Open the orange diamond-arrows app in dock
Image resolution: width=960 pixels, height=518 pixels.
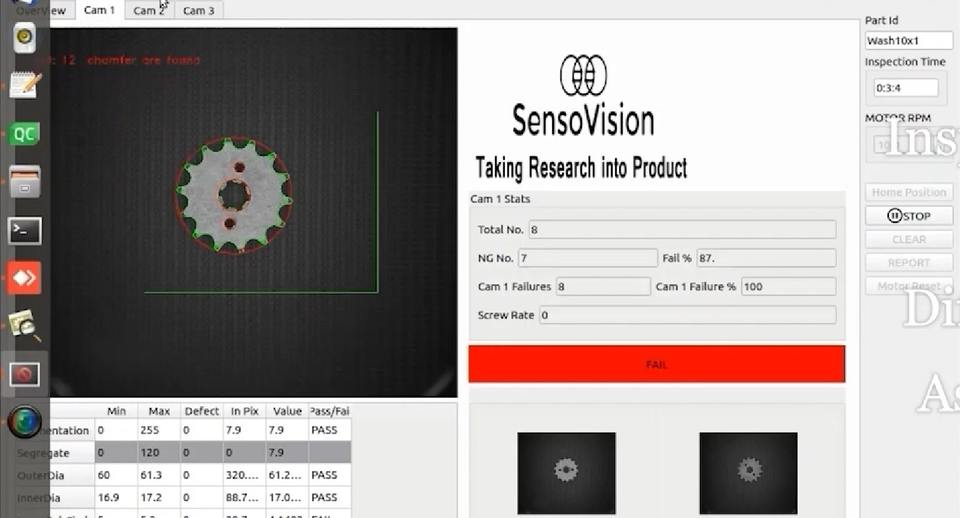24,278
